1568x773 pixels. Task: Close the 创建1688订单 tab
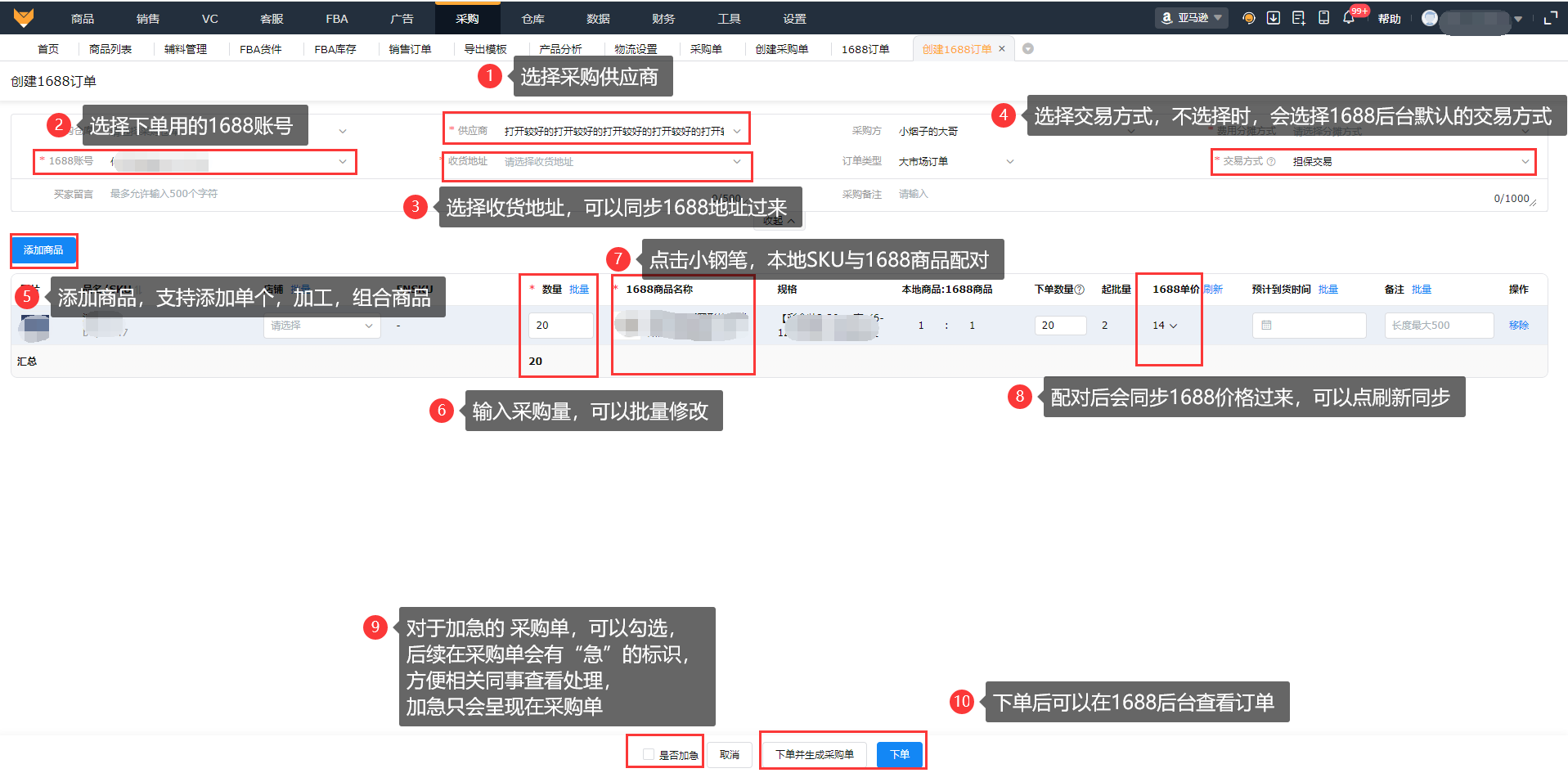click(x=1002, y=49)
